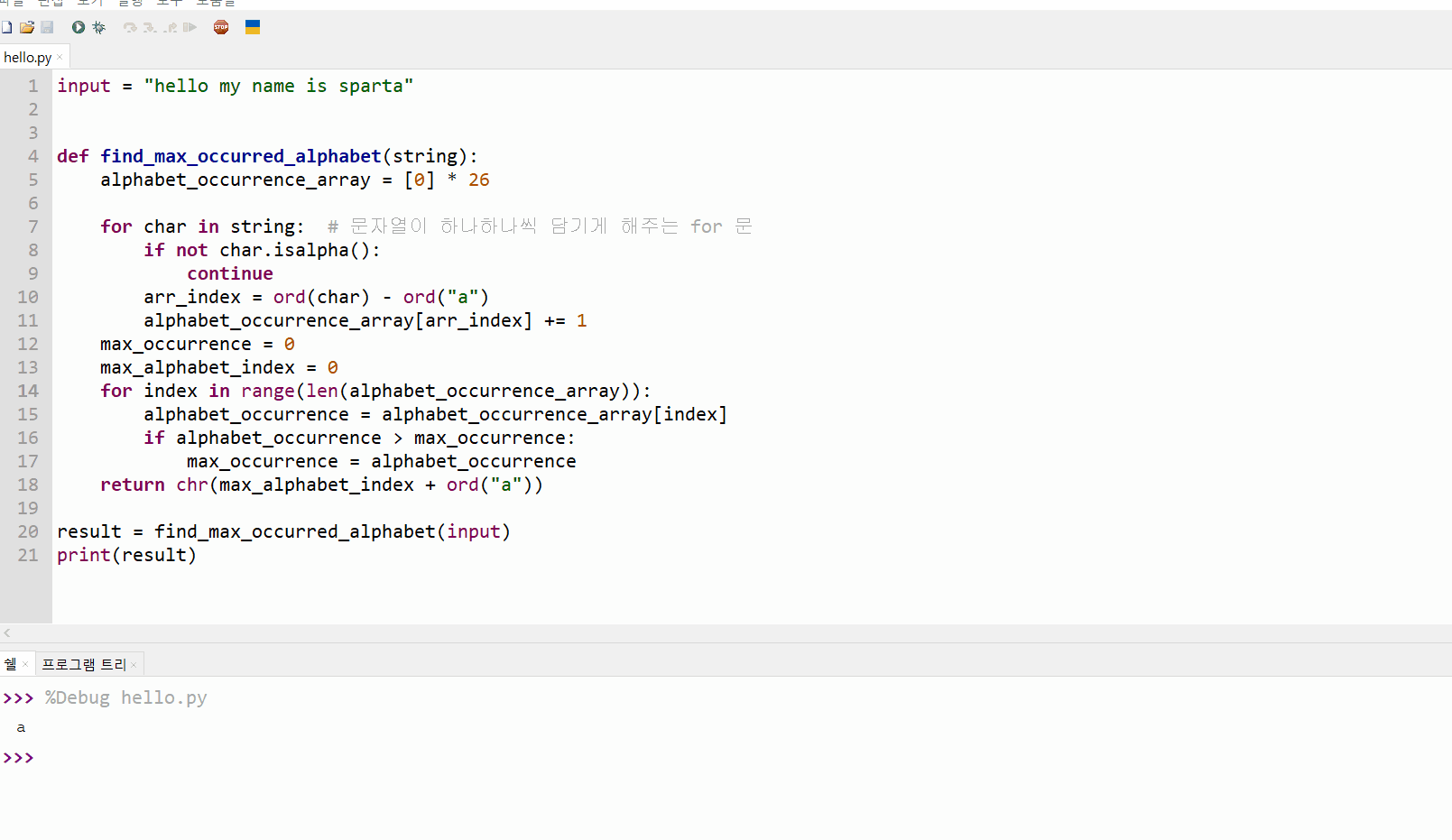The width and height of the screenshot is (1452, 840).
Task: Click the Korean comment on the for loop line
Action: coord(540,226)
